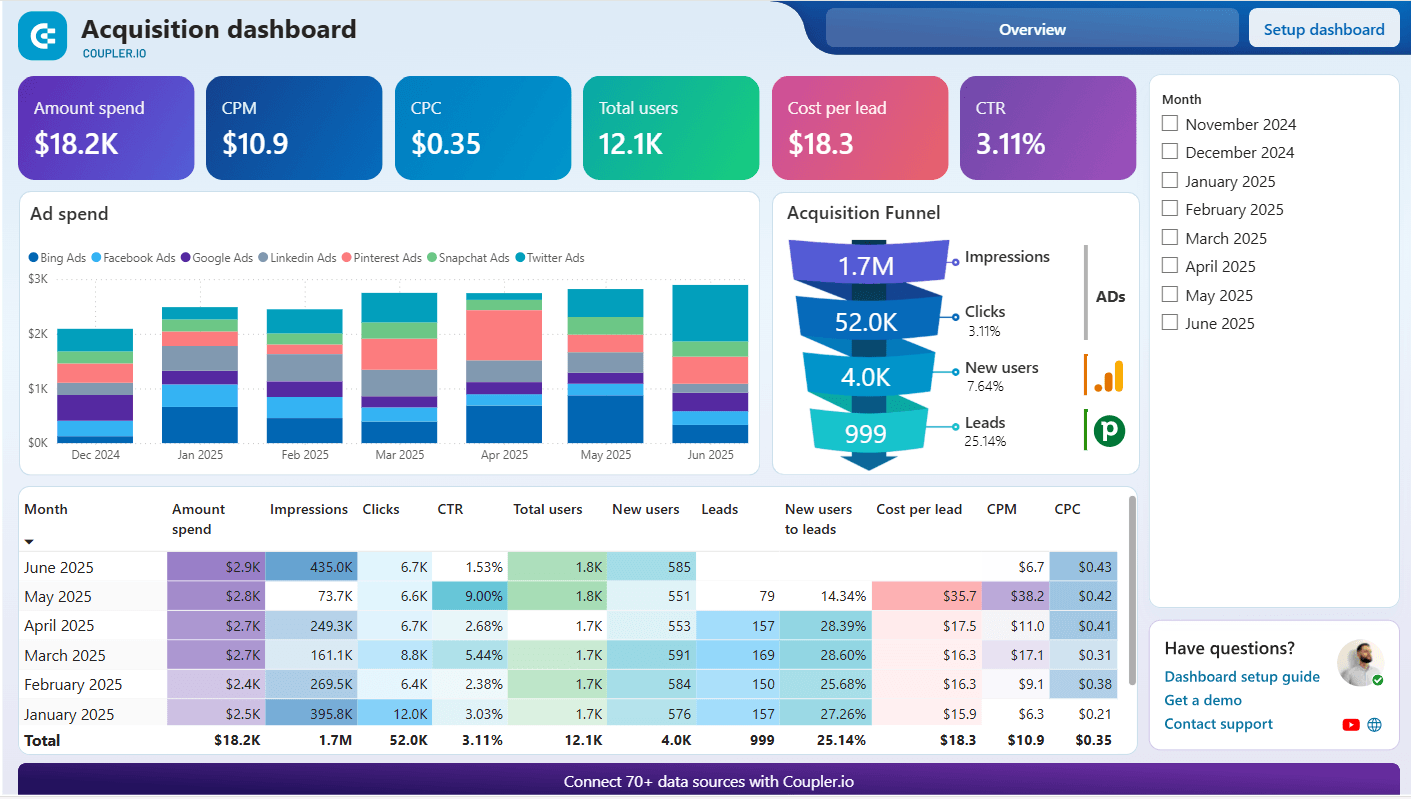Select the Facebook Ads legend entry
Image resolution: width=1411 pixels, height=799 pixels.
tap(133, 258)
